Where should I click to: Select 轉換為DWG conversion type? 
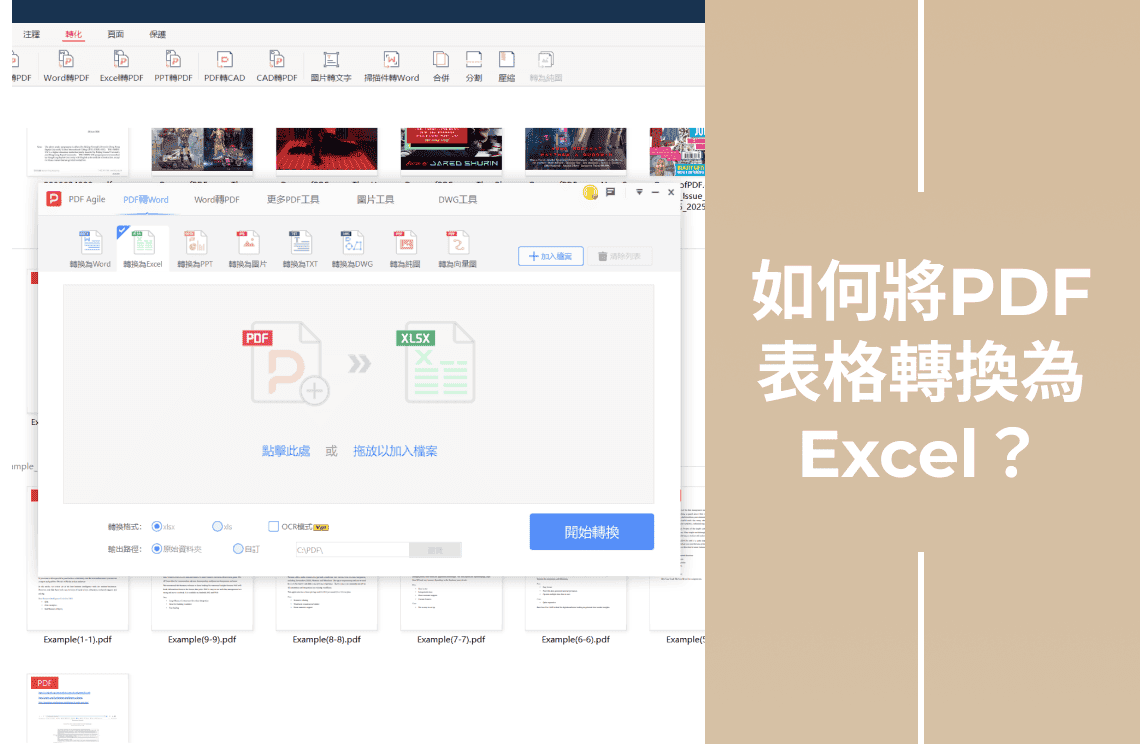point(353,249)
